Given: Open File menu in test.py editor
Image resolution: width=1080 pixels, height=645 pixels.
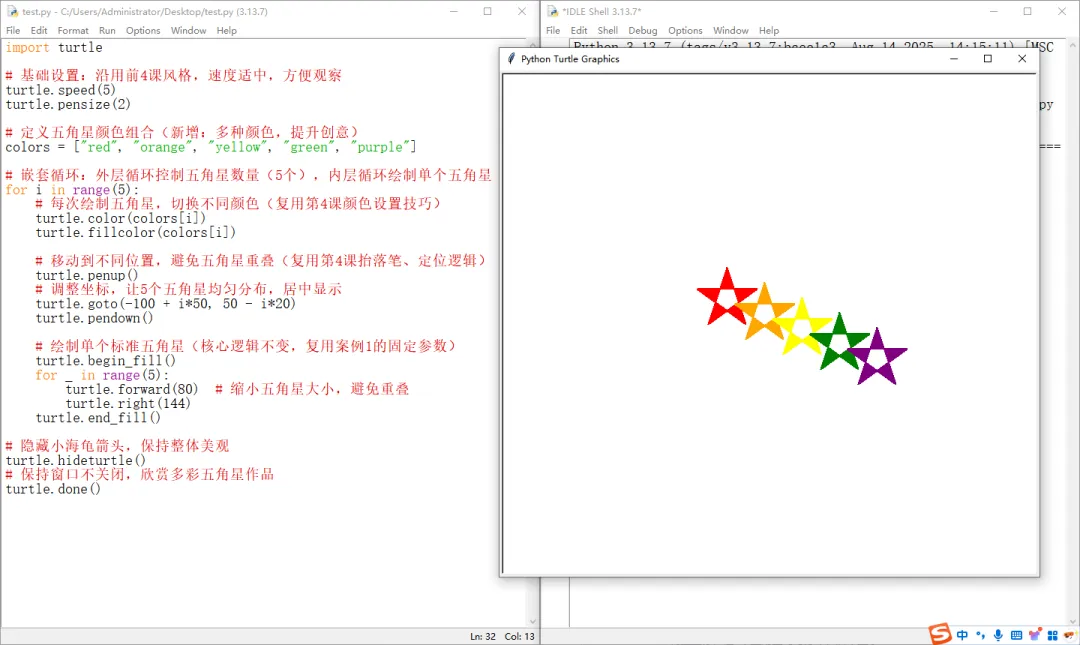Looking at the screenshot, I should (13, 30).
